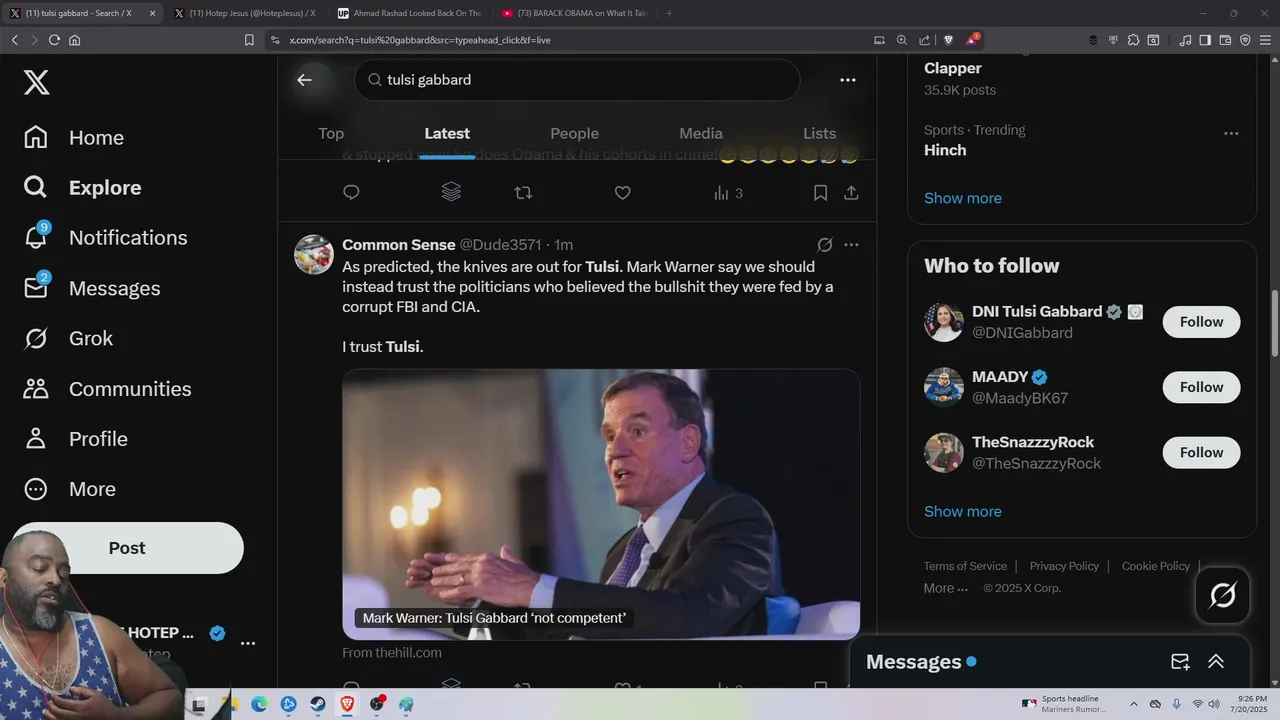Open the Mark Warner article image

tap(601, 504)
